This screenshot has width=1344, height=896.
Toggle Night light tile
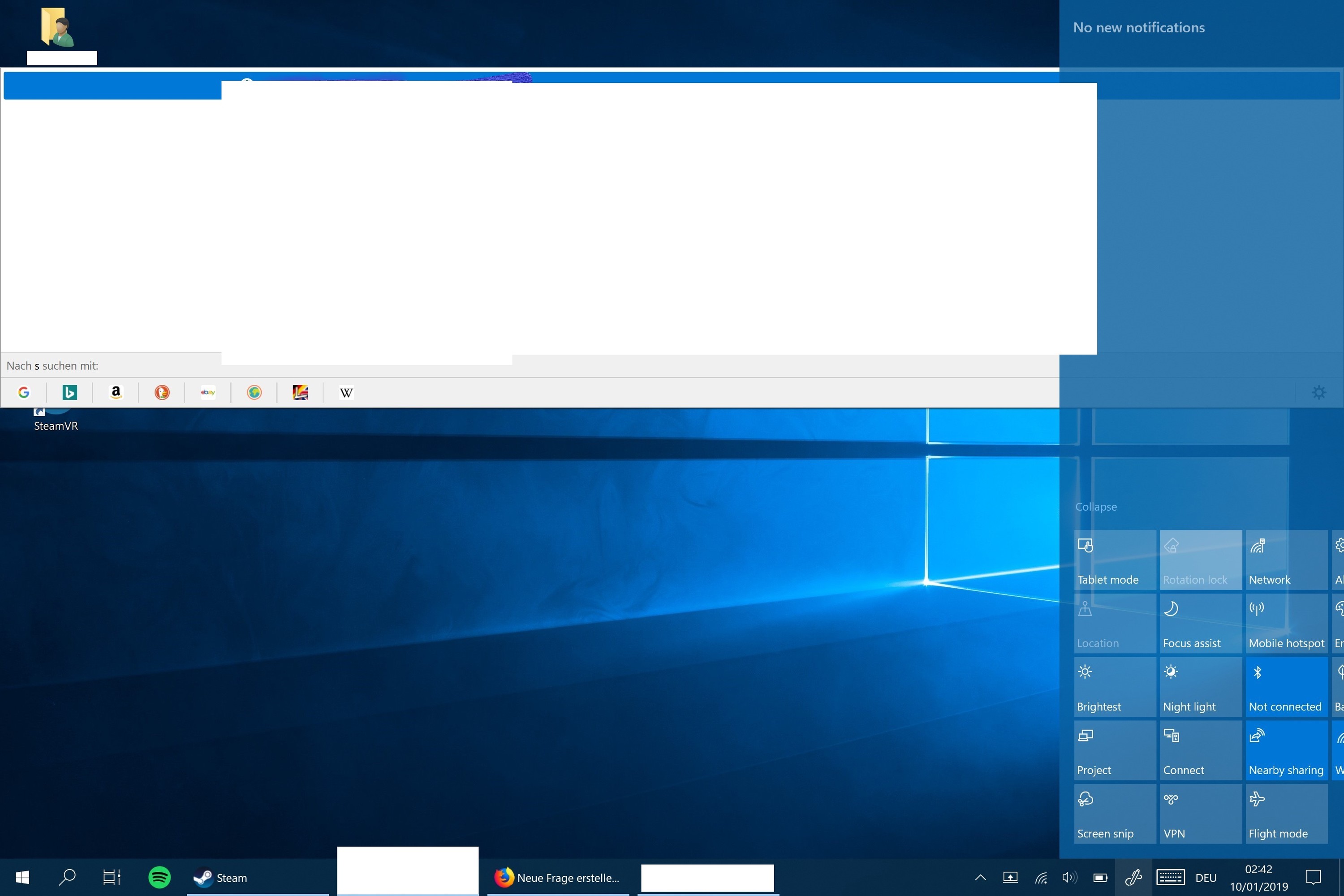tap(1201, 687)
